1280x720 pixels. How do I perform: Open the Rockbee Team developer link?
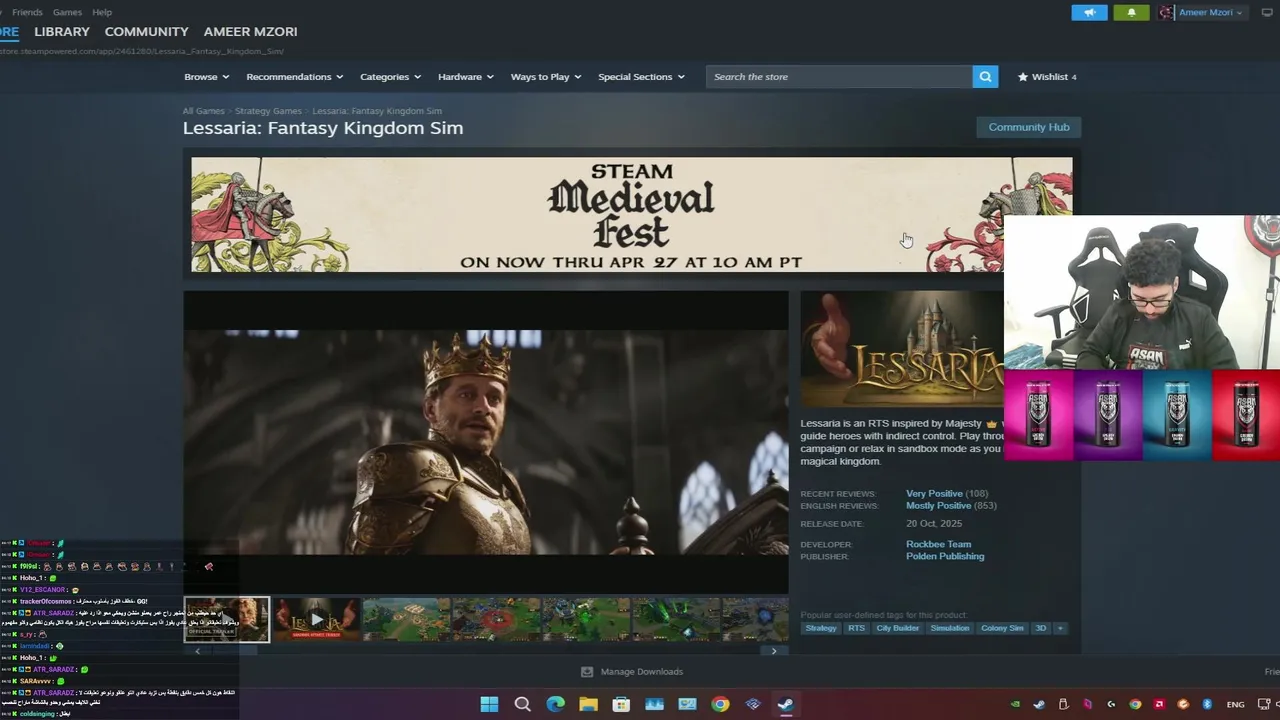point(938,544)
